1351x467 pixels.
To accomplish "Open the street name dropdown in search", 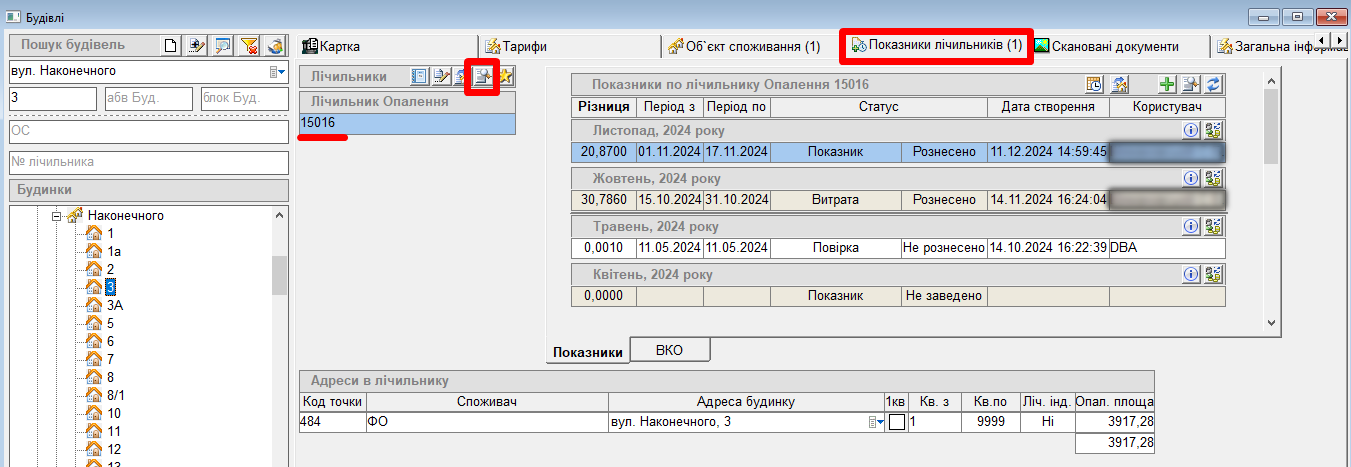I will [275, 72].
